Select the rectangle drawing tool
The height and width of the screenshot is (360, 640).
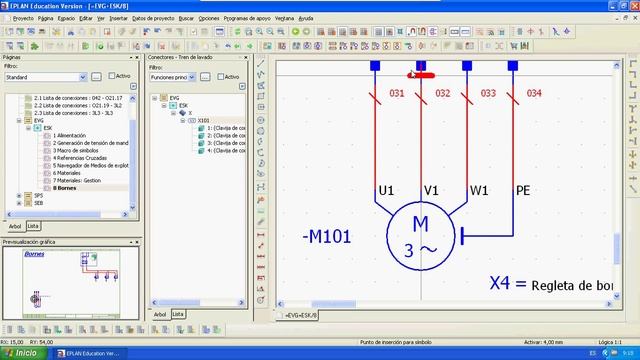(261, 96)
